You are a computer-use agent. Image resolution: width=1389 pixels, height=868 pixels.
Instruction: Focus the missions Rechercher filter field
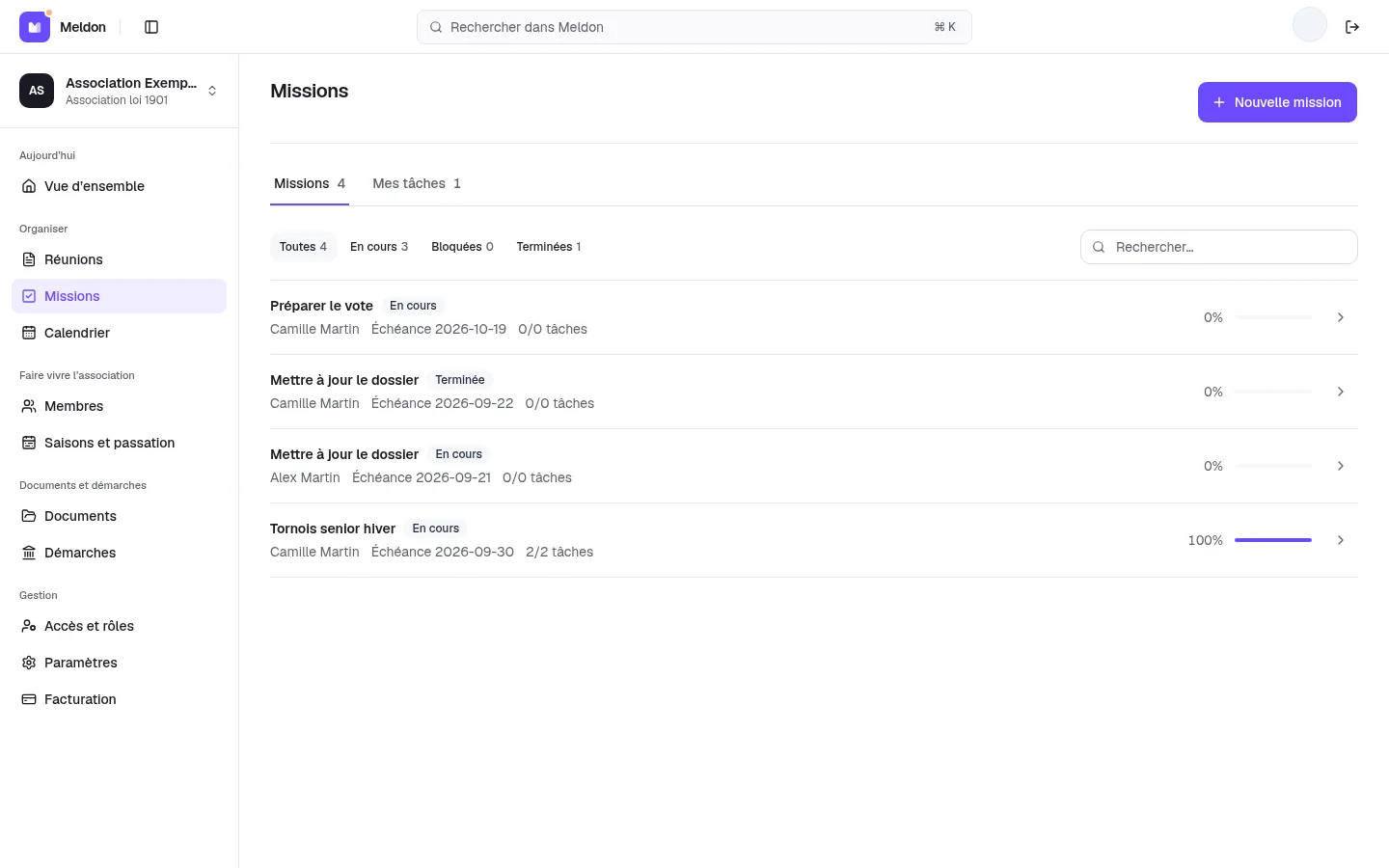(1219, 247)
